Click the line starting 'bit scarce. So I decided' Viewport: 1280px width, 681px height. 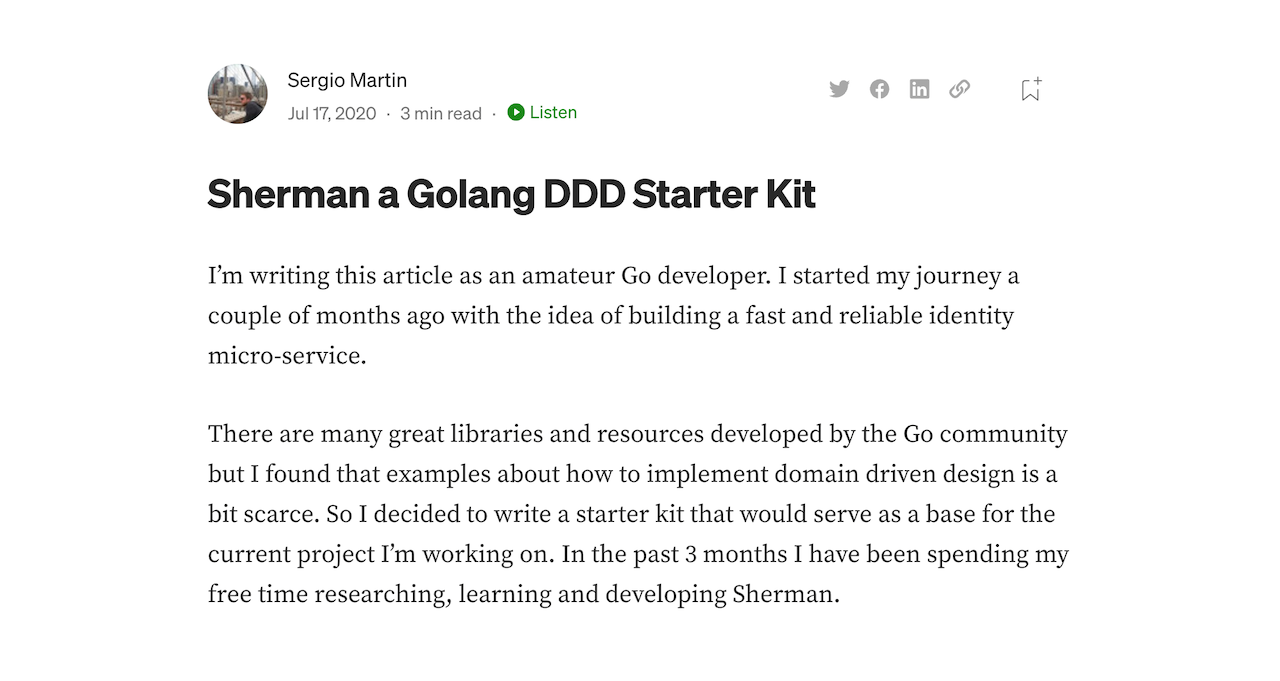[x=631, y=514]
